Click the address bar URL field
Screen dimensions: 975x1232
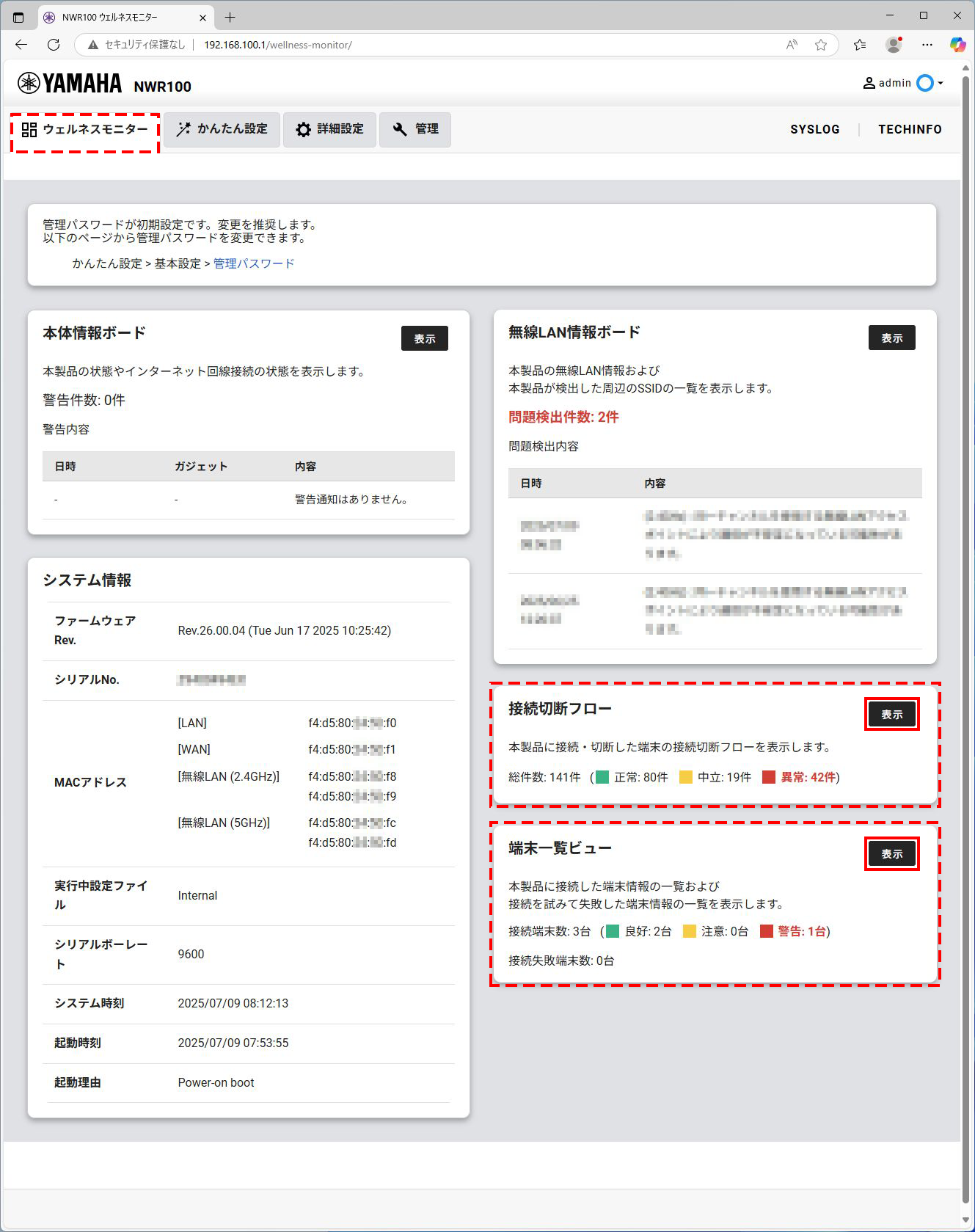pos(440,45)
